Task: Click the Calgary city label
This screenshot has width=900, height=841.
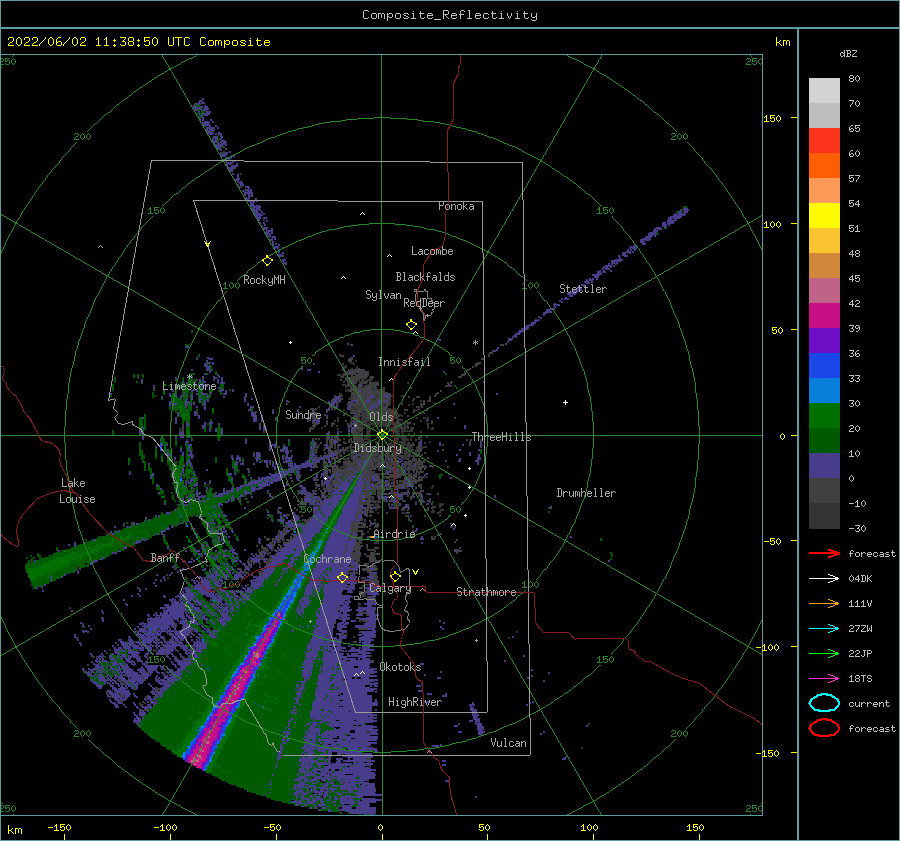Action: pos(390,588)
